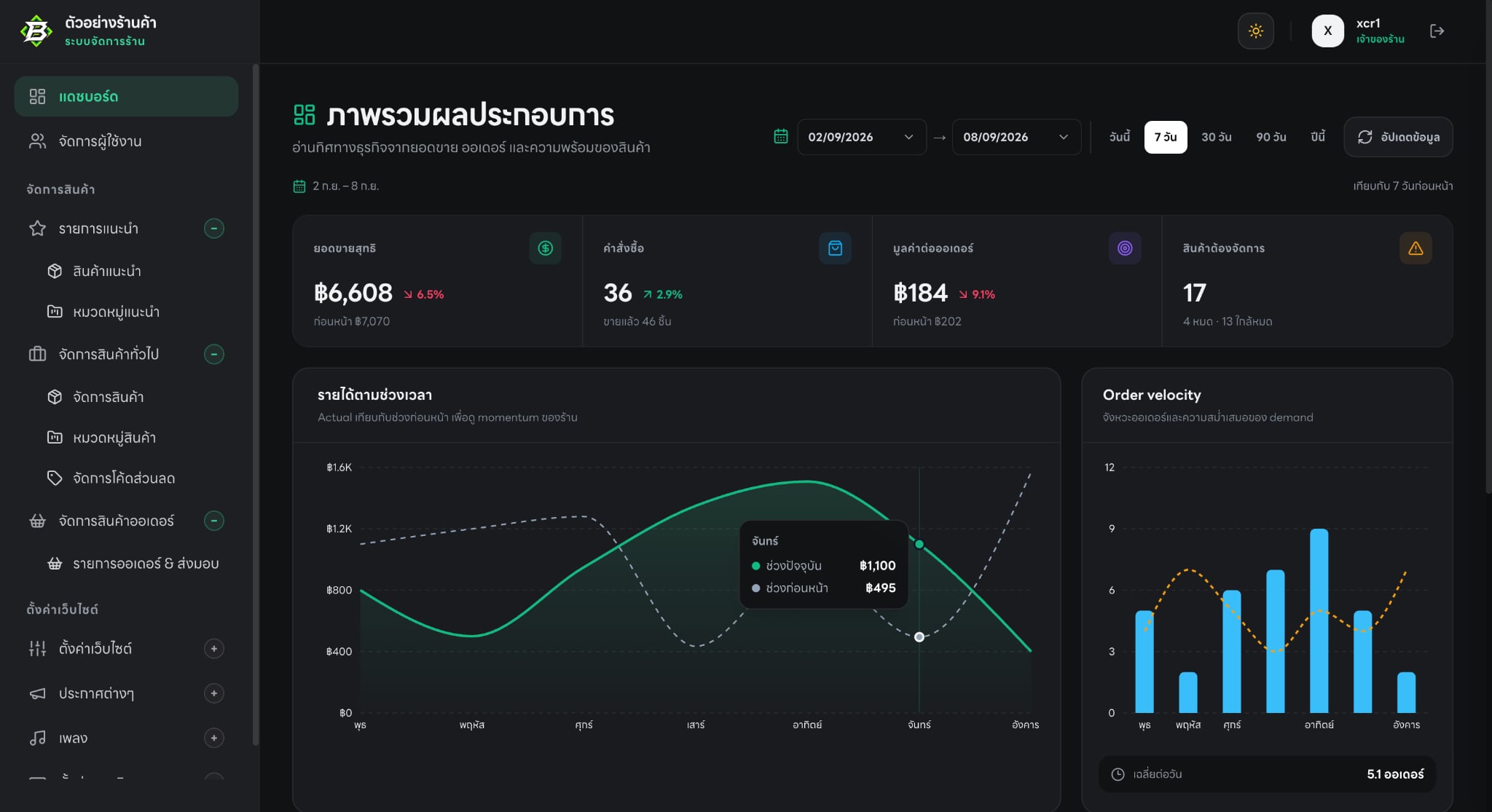The width and height of the screenshot is (1492, 812).
Task: Expand the เพลง section with plus button
Action: coord(213,738)
